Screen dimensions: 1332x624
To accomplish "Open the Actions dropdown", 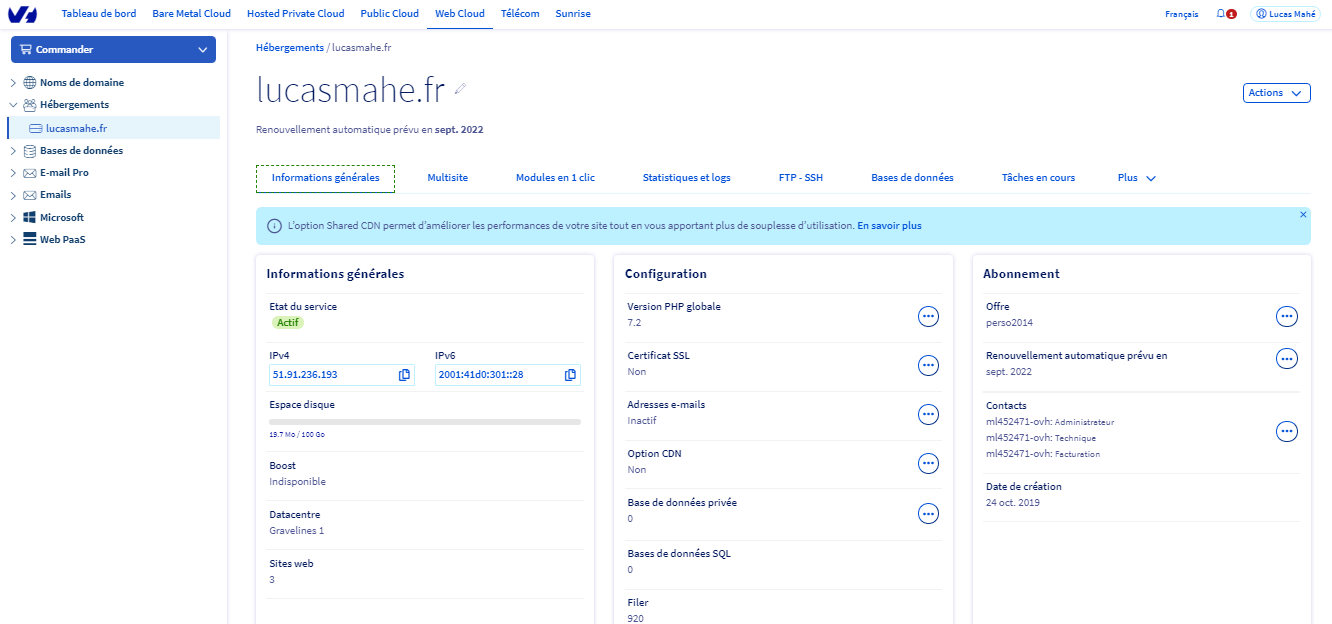I will tap(1275, 93).
